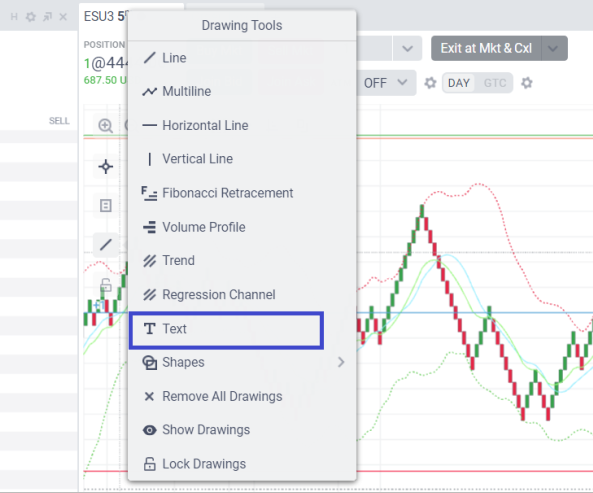Set order duration to DAY
Viewport: 593px width, 493px height.
click(459, 83)
